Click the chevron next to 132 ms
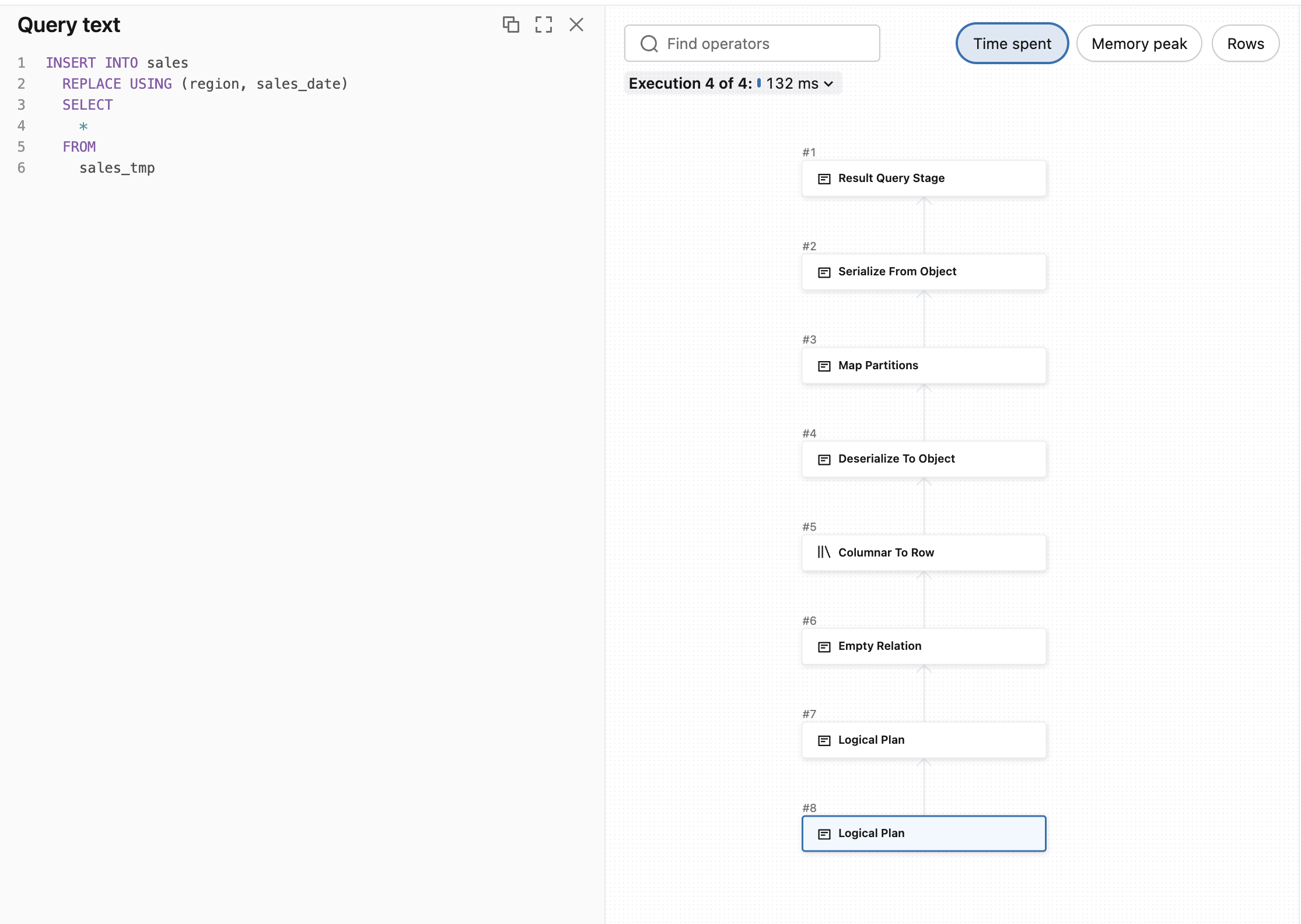 828,84
